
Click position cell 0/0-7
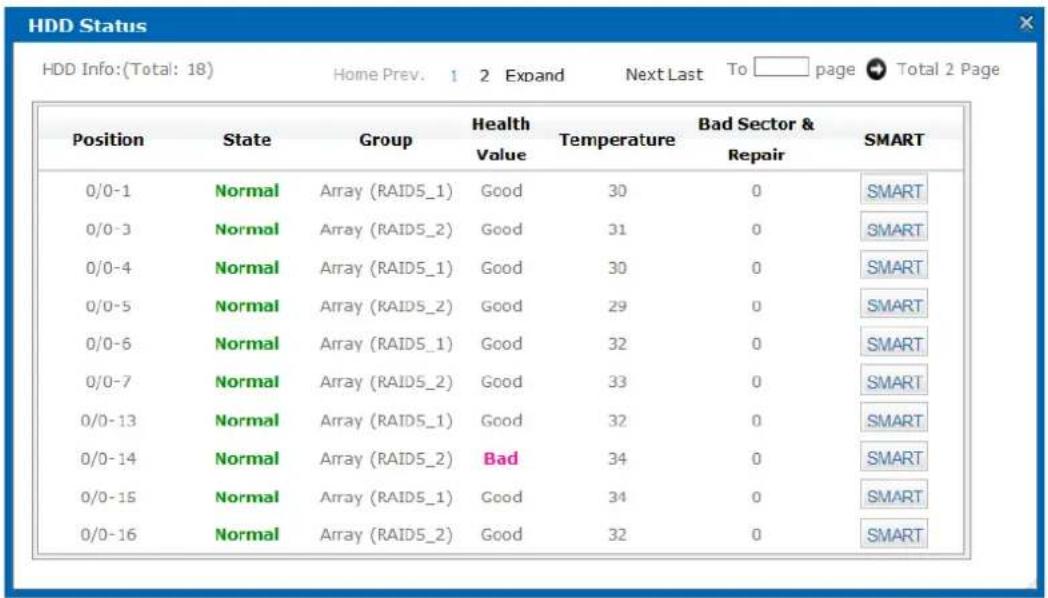(108, 382)
